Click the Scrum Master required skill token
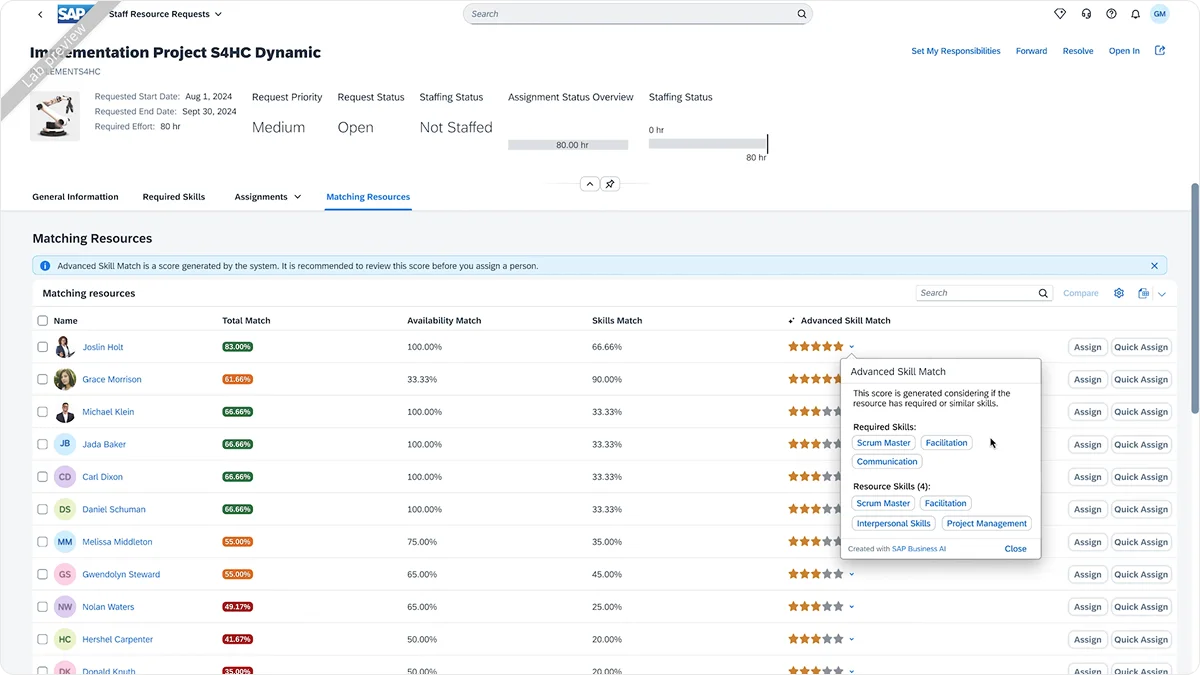1200x675 pixels. 884,443
